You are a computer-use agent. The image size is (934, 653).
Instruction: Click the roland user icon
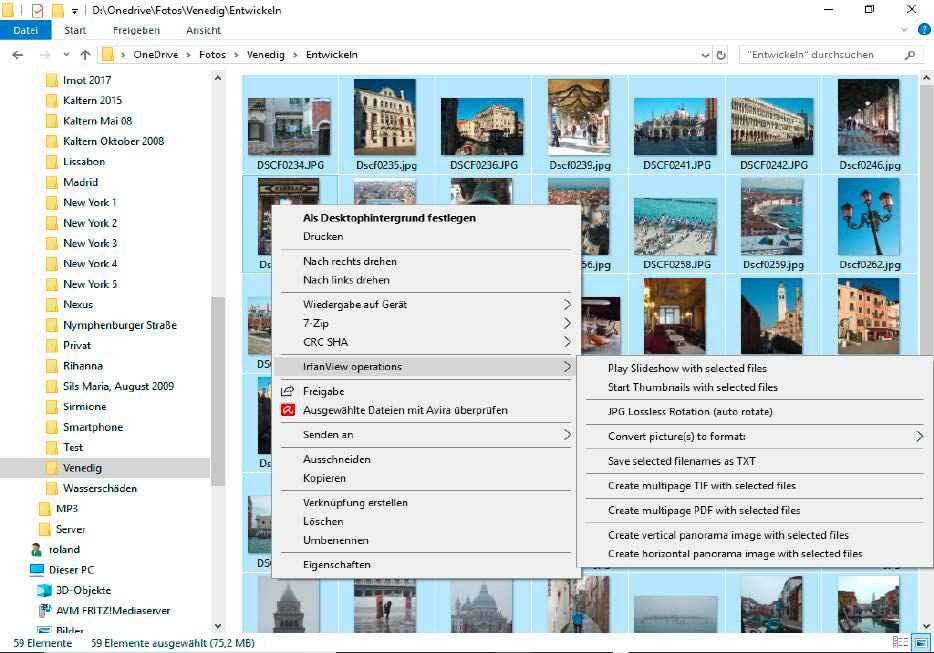(37, 549)
